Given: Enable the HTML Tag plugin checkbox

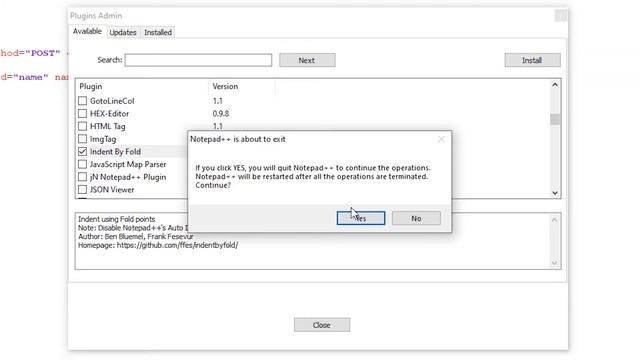Looking at the screenshot, I should [82, 126].
